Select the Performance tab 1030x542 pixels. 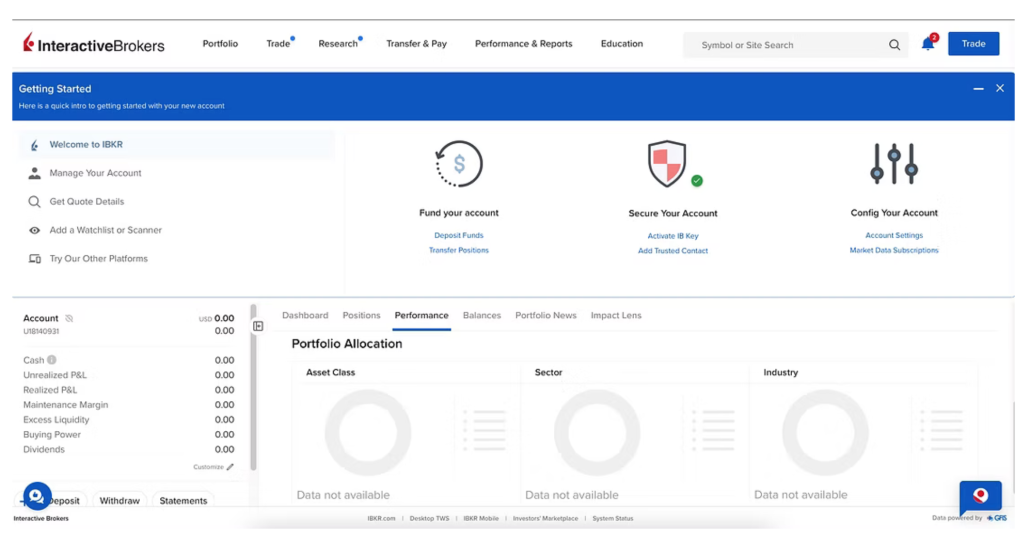coord(422,315)
